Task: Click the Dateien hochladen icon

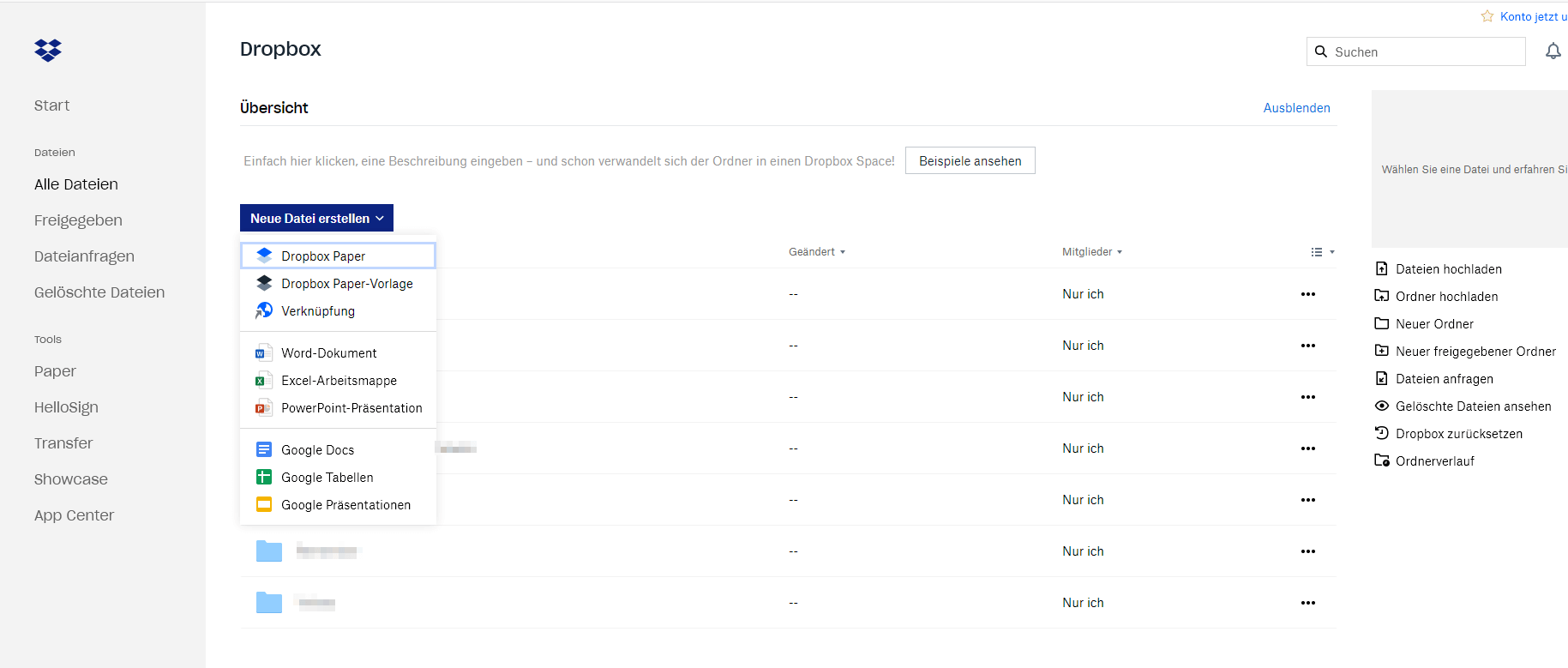Action: 1381,268
